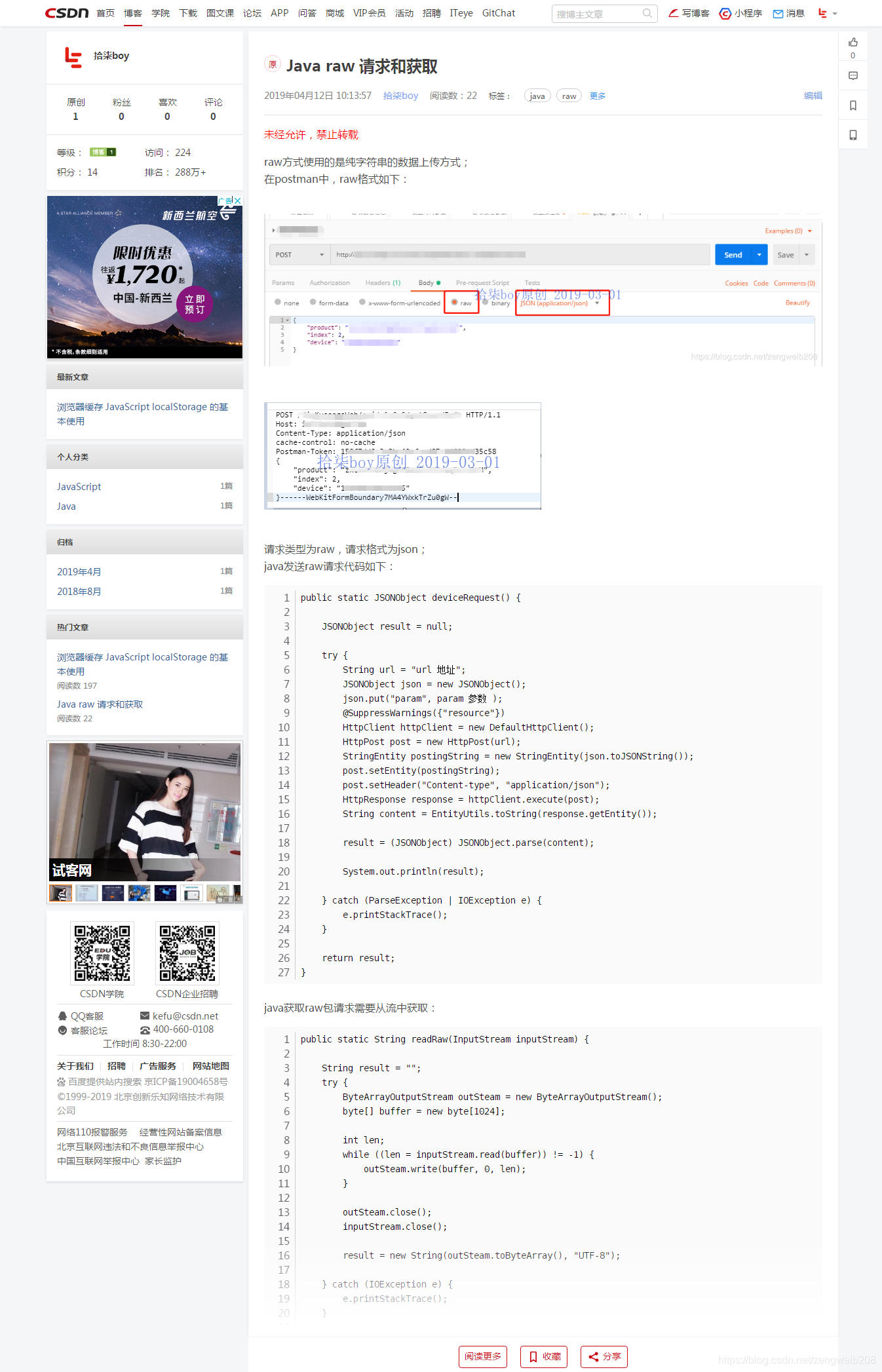Click the kefu@csdn.net email link

[180, 1016]
